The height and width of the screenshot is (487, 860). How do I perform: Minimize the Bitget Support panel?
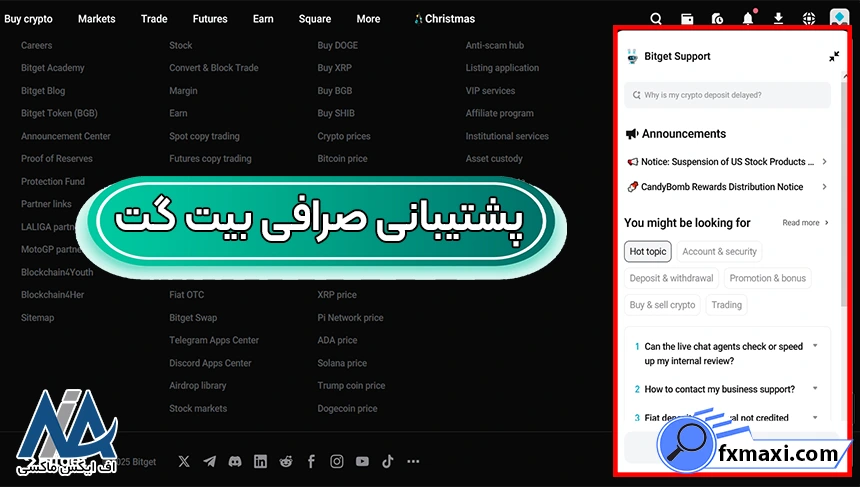834,56
